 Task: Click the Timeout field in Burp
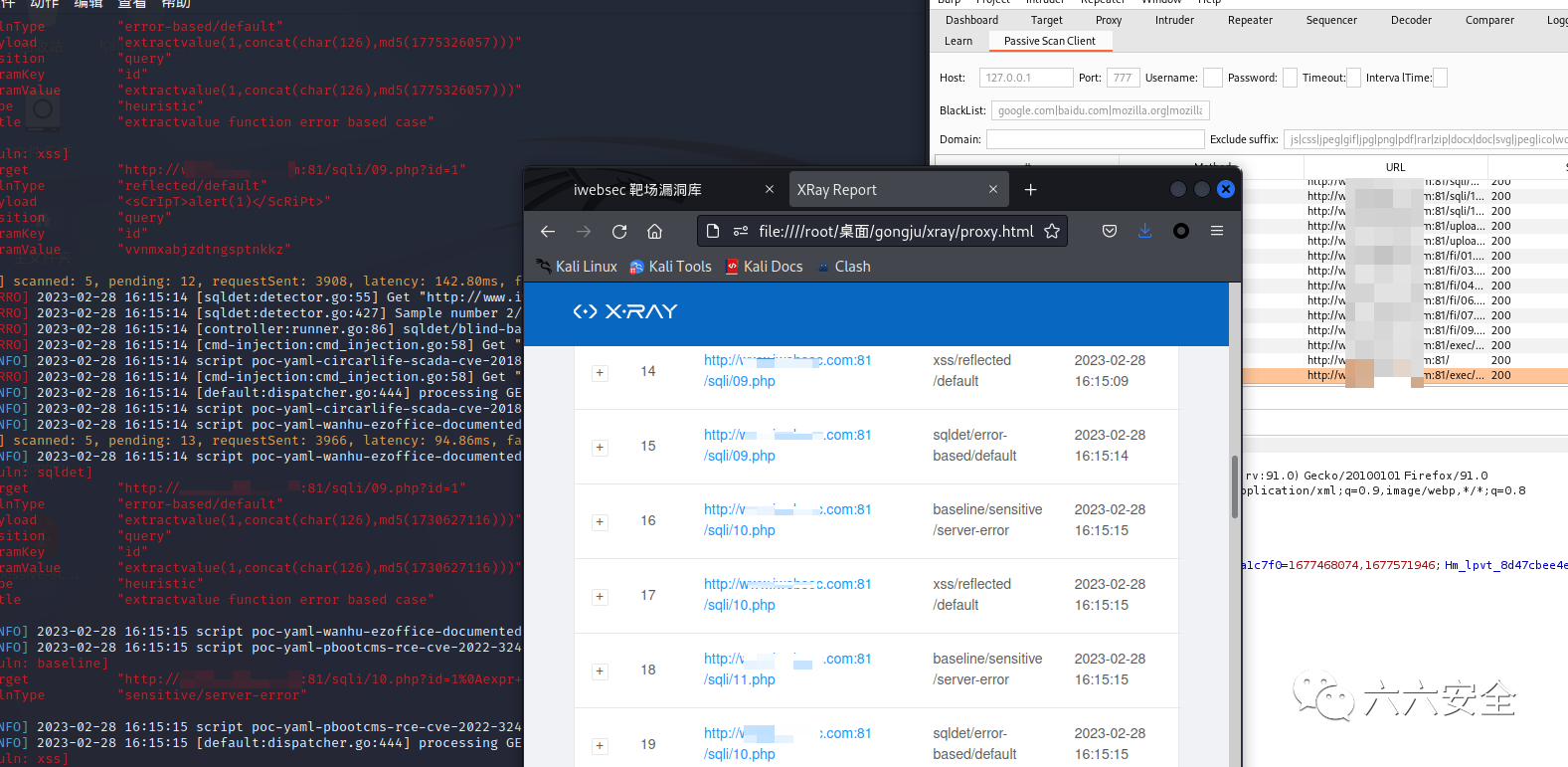(1353, 78)
